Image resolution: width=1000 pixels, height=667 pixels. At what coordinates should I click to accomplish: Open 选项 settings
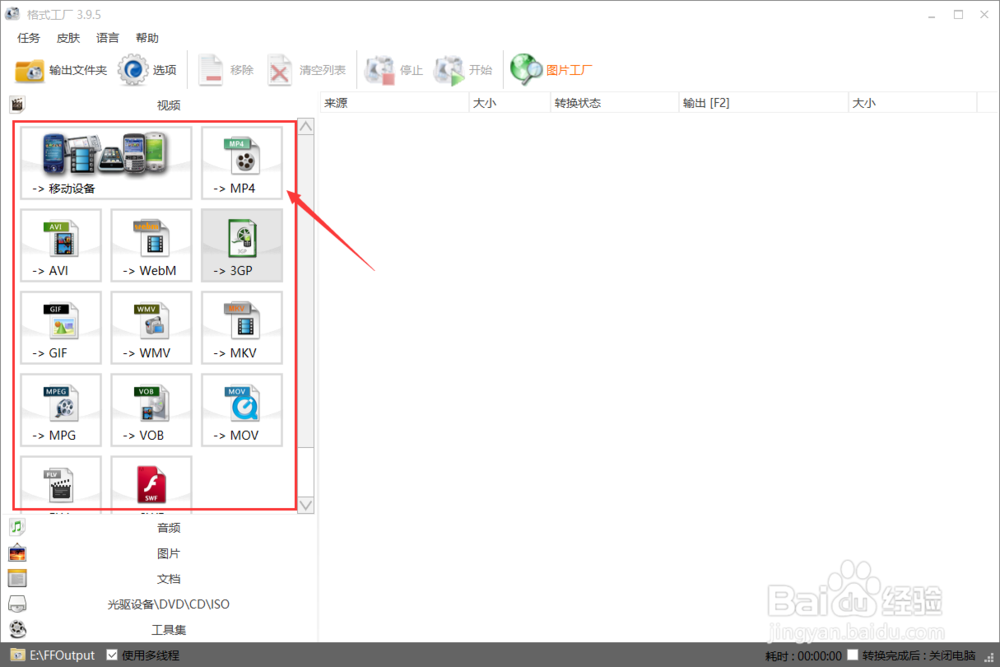coord(147,70)
